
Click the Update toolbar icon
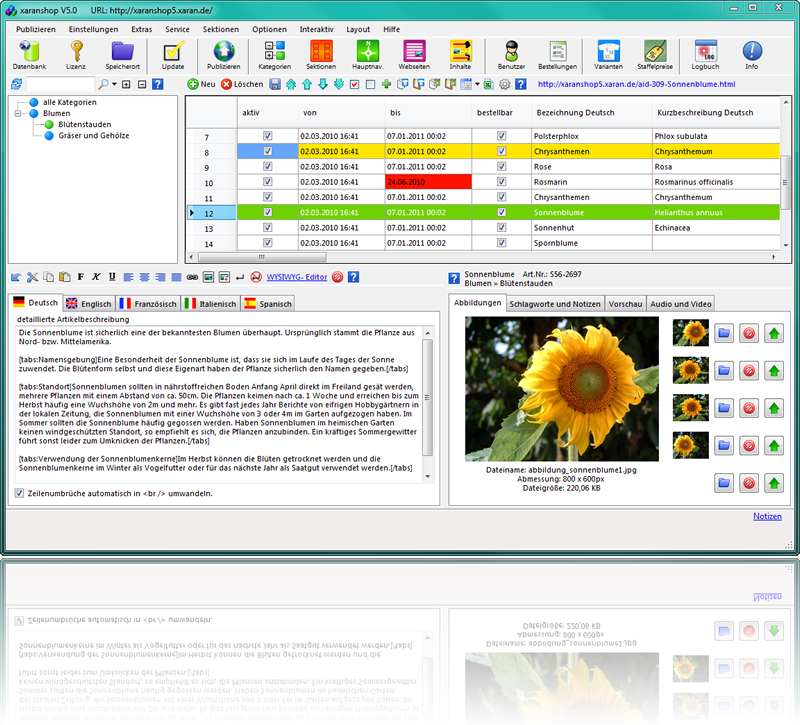click(173, 55)
